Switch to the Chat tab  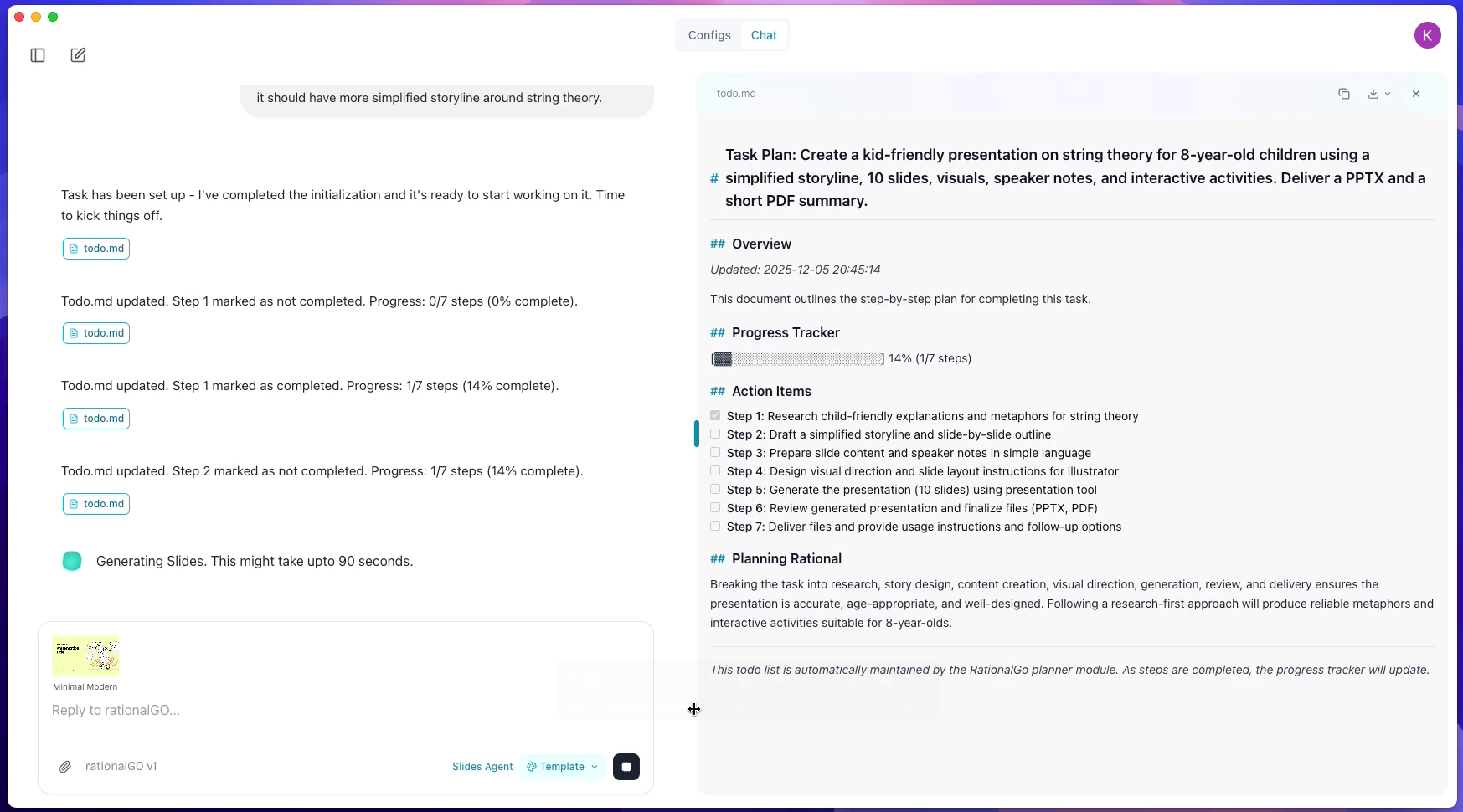(764, 35)
